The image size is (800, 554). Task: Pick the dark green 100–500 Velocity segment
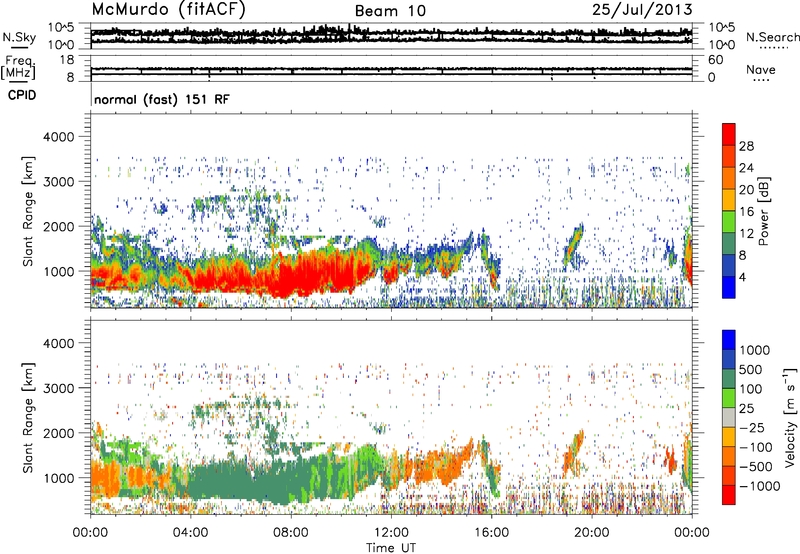pos(729,379)
